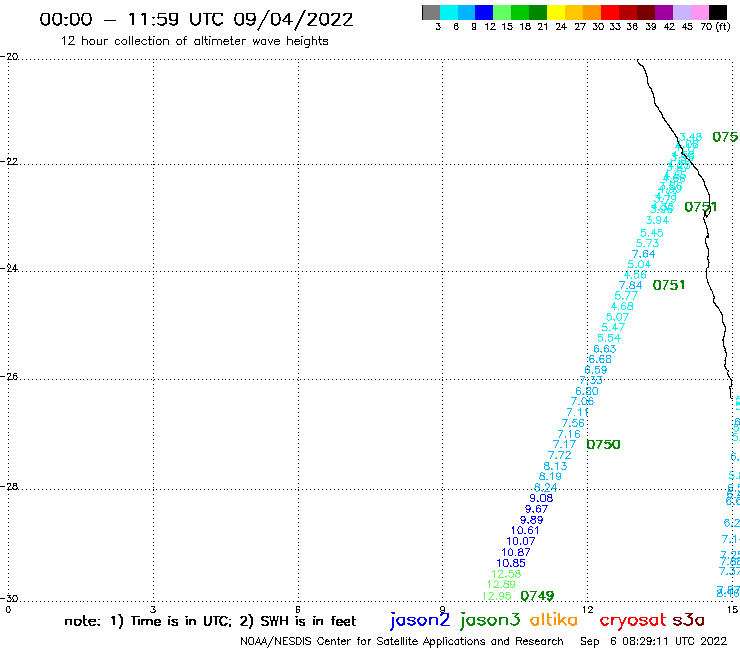Click the jason3 satellite label
740x650 pixels.
490,621
